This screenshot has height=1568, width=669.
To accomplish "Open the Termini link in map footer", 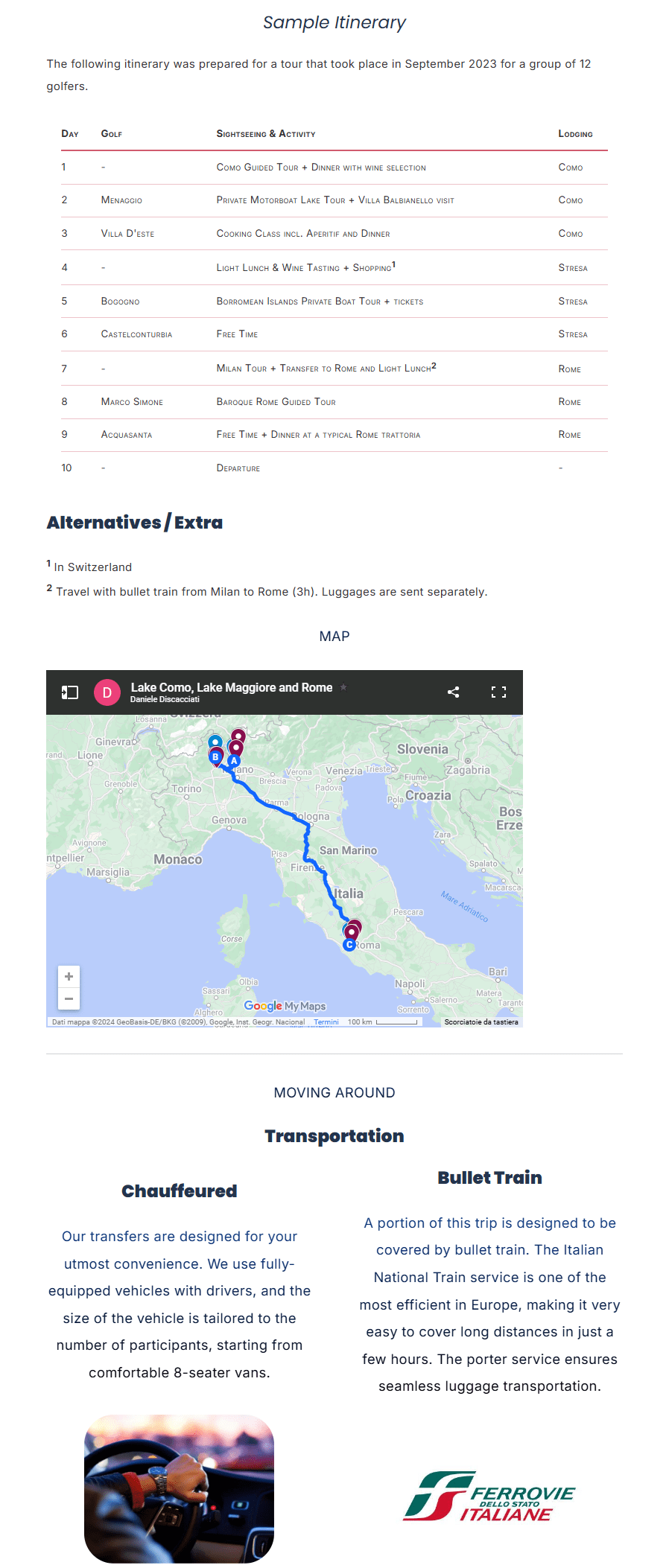I will [326, 1022].
